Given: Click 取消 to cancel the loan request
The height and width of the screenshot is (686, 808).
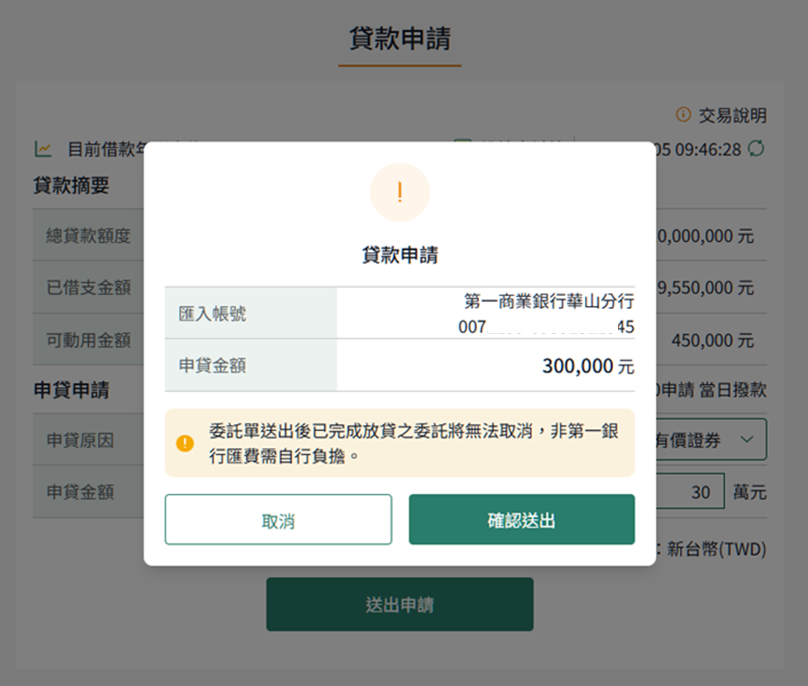Looking at the screenshot, I should [278, 520].
